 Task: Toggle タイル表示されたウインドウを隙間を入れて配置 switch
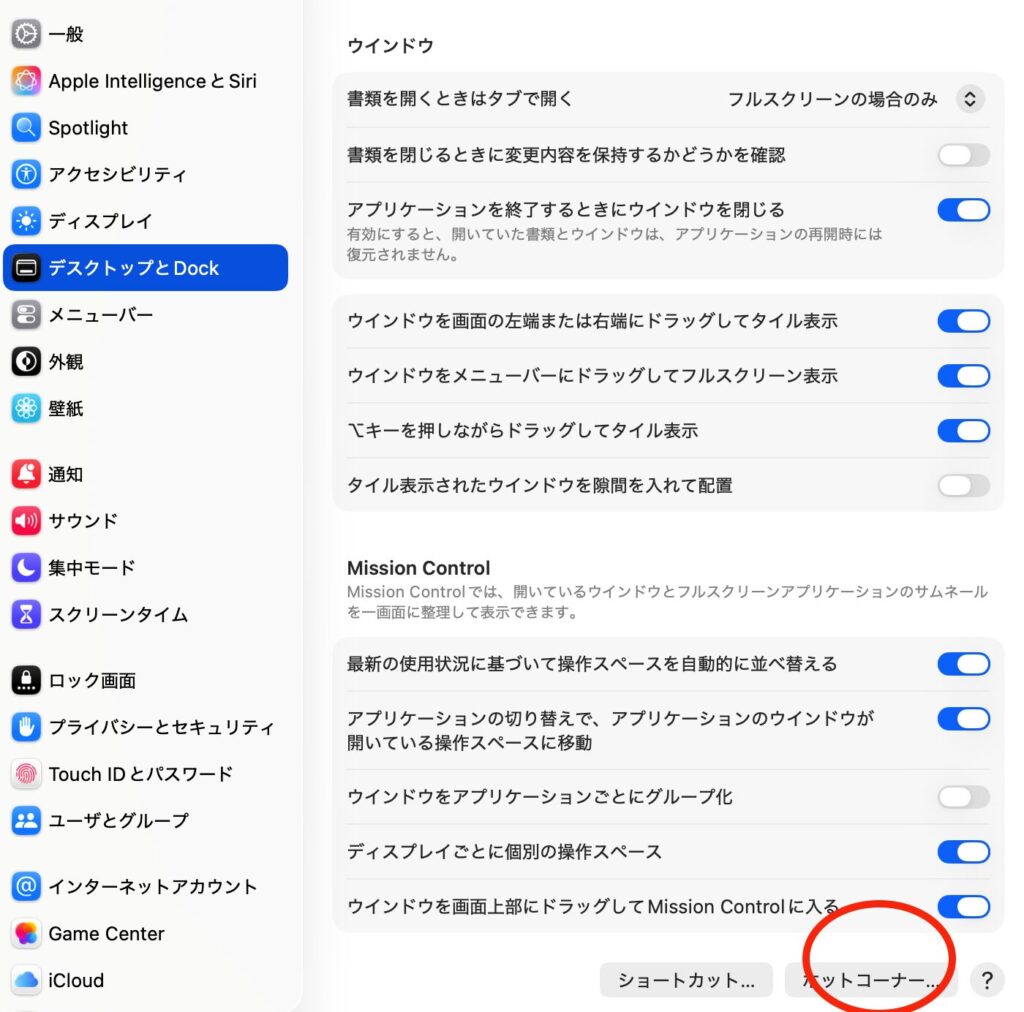point(964,485)
